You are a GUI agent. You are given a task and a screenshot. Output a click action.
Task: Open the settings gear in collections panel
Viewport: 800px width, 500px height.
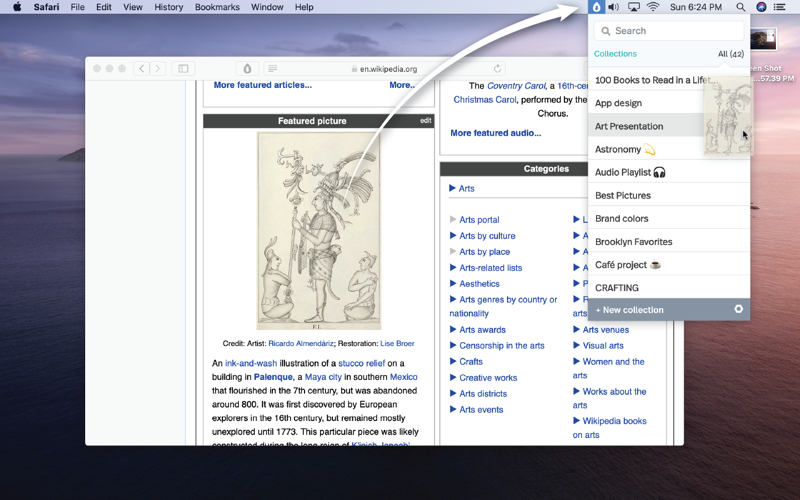coord(739,309)
